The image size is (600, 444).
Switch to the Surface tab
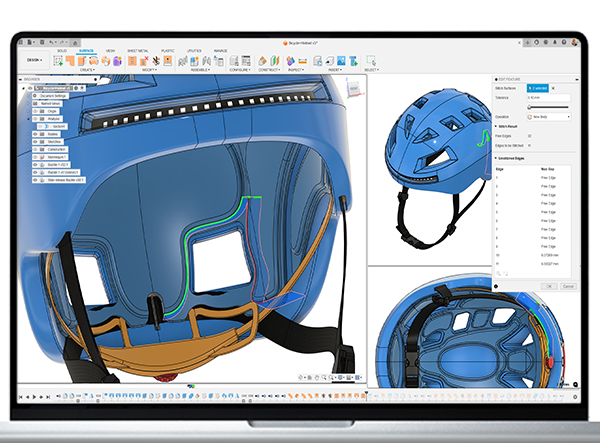tap(86, 51)
